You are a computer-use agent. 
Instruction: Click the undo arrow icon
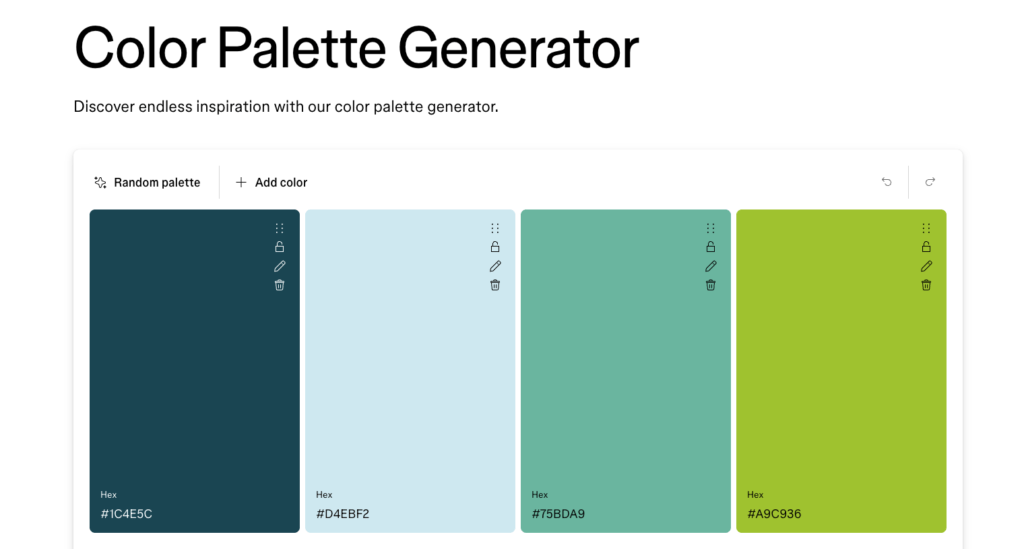pyautogui.click(x=886, y=182)
